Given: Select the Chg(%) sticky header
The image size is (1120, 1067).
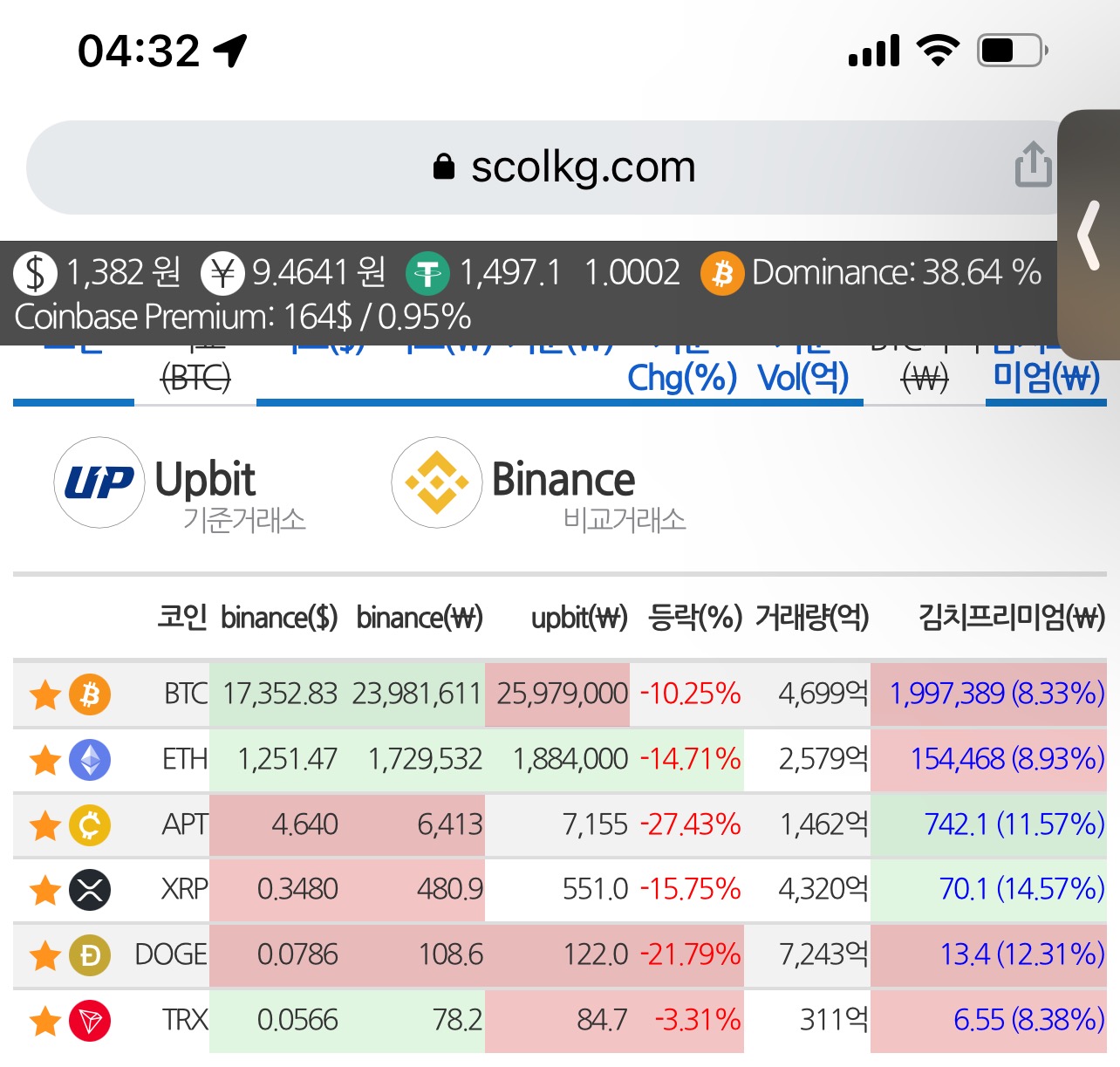Looking at the screenshot, I should (x=682, y=379).
